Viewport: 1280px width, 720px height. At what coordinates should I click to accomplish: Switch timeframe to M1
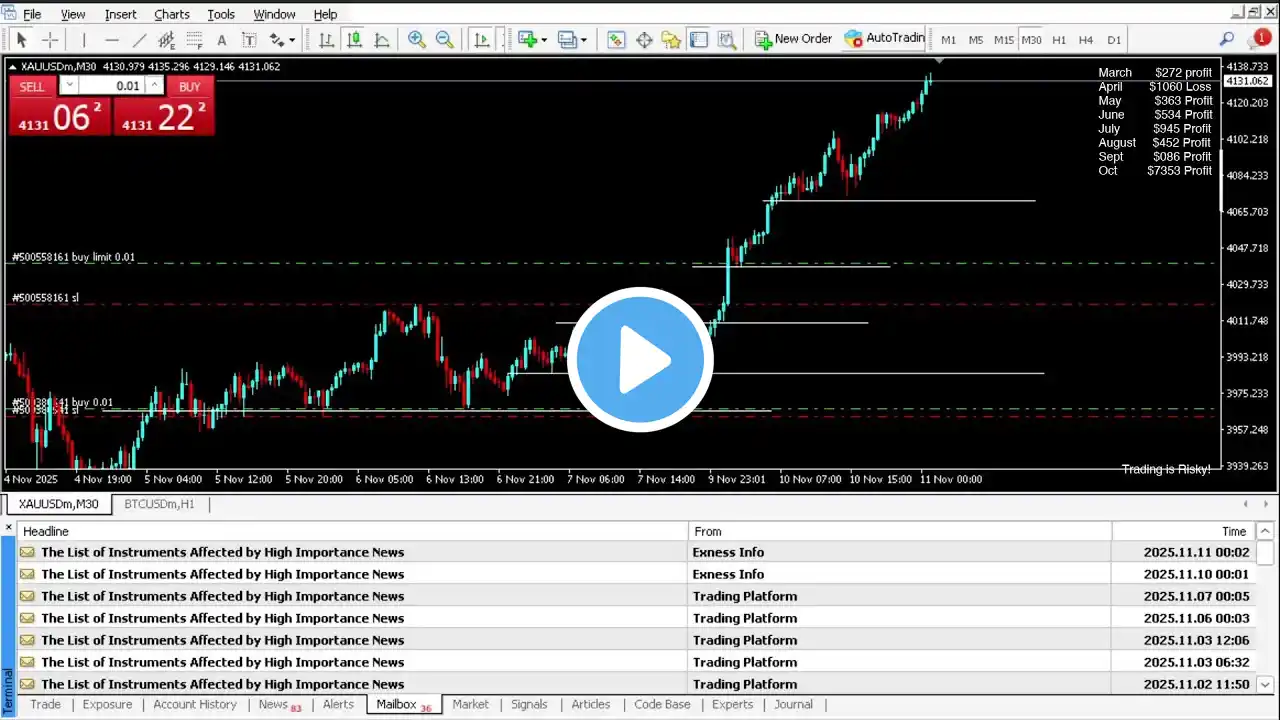coord(948,40)
